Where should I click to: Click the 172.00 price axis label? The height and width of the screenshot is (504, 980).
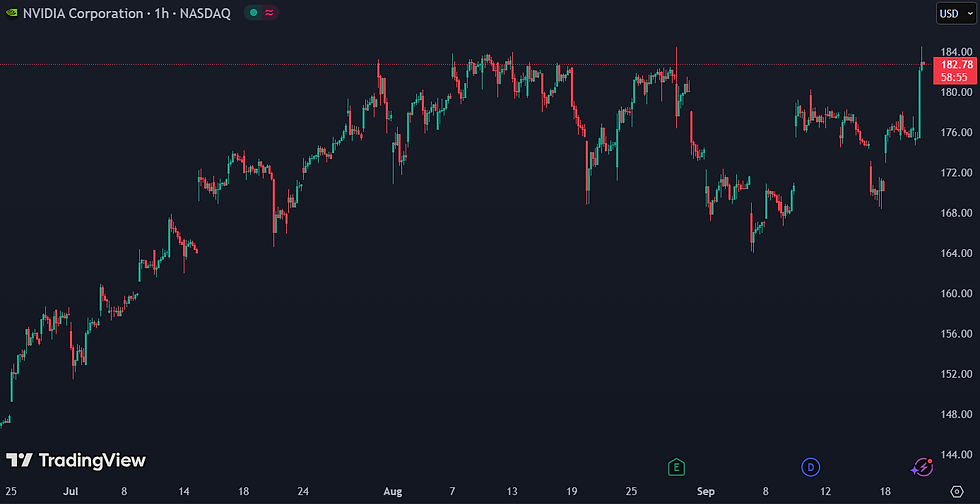(957, 173)
